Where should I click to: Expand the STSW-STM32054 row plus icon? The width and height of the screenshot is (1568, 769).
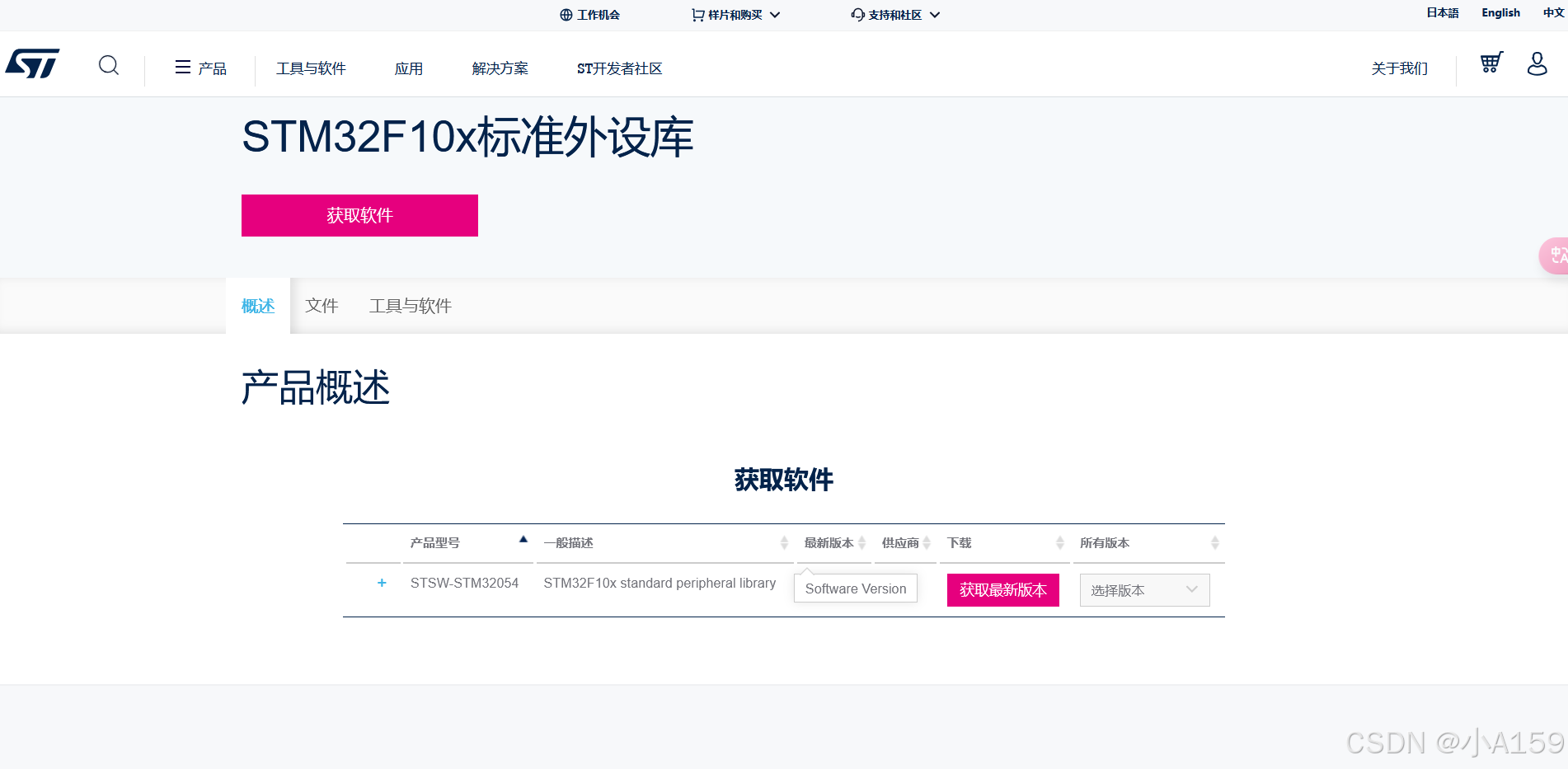(x=382, y=583)
